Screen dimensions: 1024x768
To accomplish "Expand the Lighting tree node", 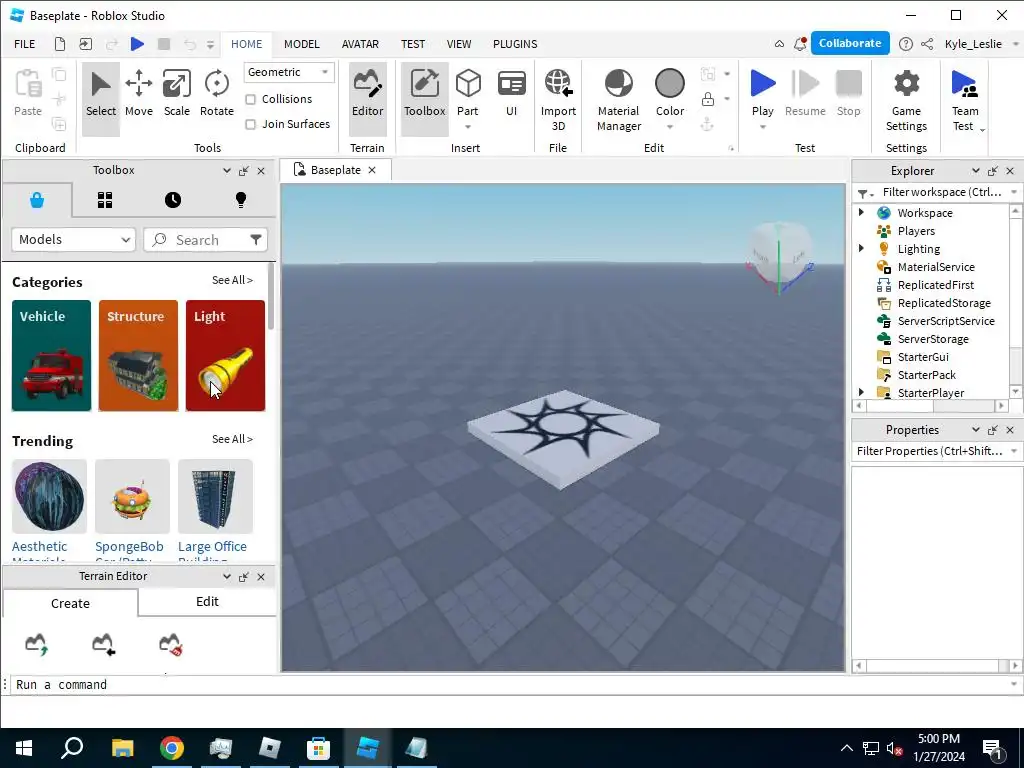I will 861,248.
